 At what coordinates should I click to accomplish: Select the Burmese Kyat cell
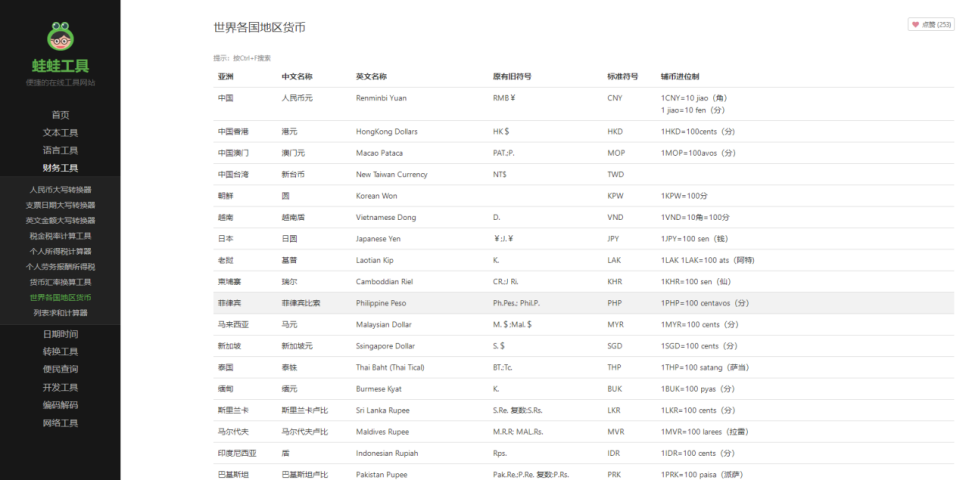tap(379, 389)
